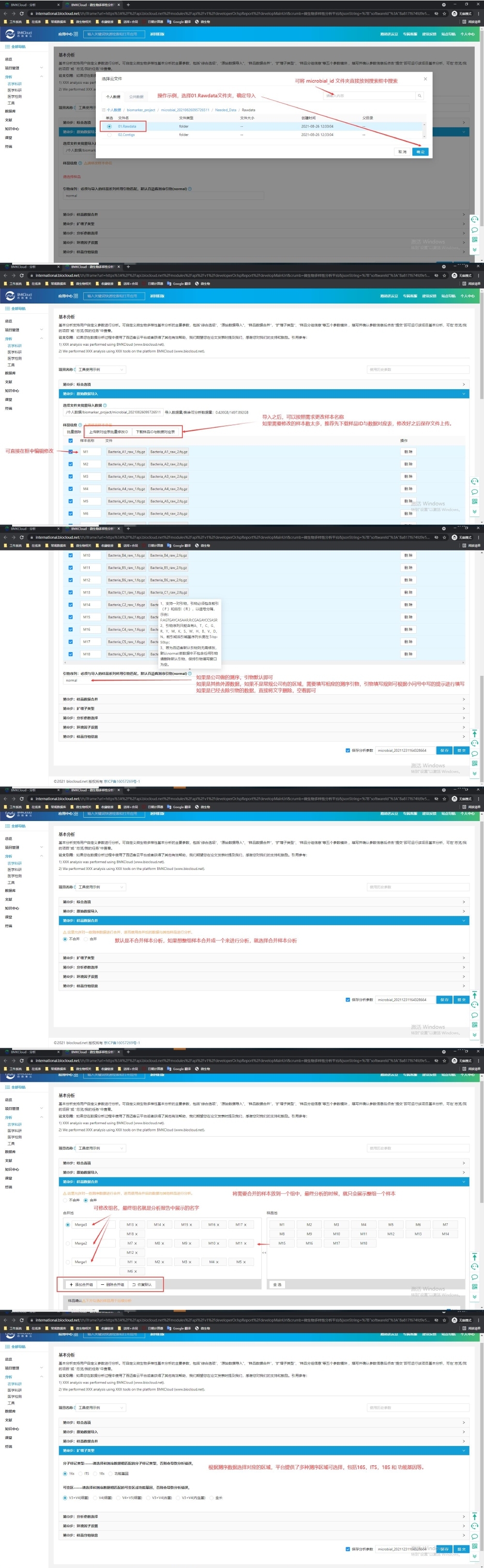The height and width of the screenshot is (1568, 484).
Task: Click the BMKCloud logo in header
Action: click(x=18, y=33)
